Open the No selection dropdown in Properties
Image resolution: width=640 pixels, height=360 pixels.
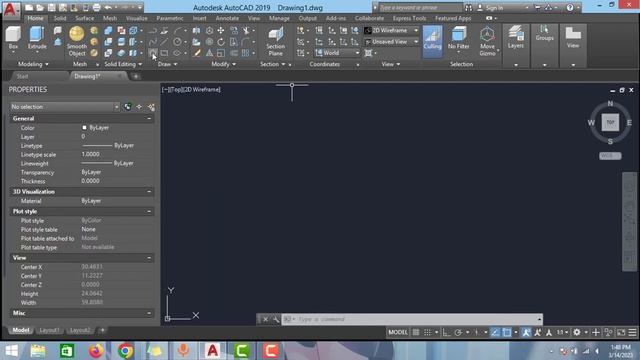(x=65, y=107)
